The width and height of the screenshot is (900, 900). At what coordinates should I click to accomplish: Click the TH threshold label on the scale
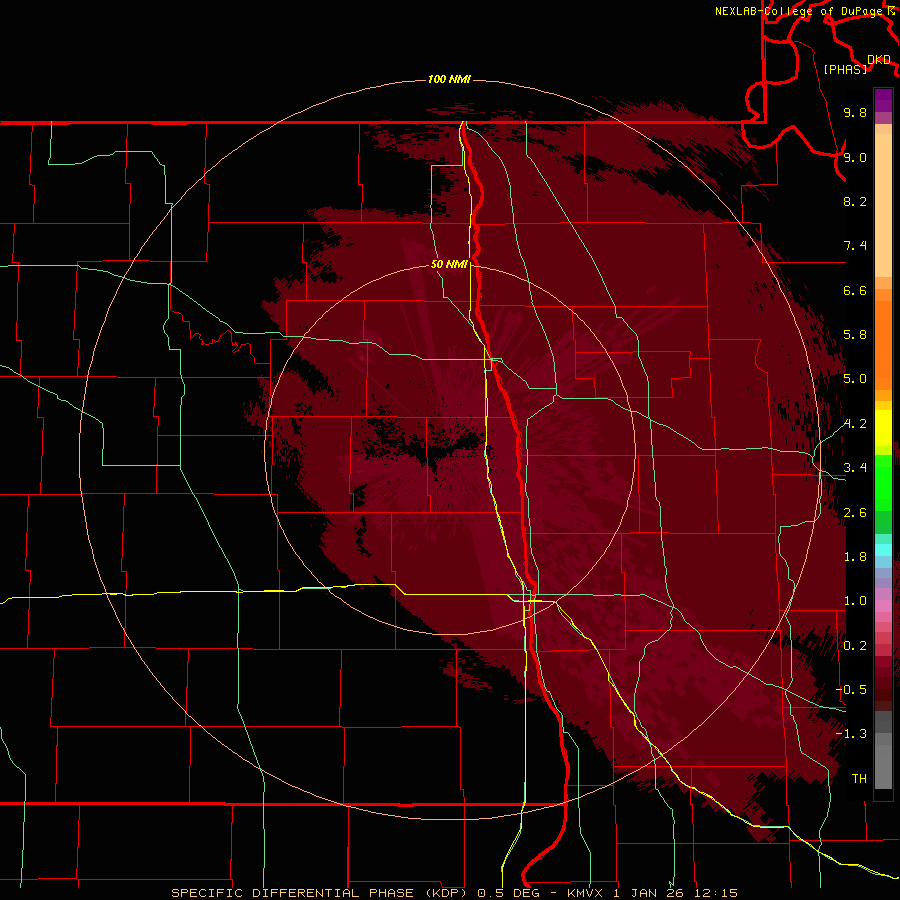[x=859, y=779]
